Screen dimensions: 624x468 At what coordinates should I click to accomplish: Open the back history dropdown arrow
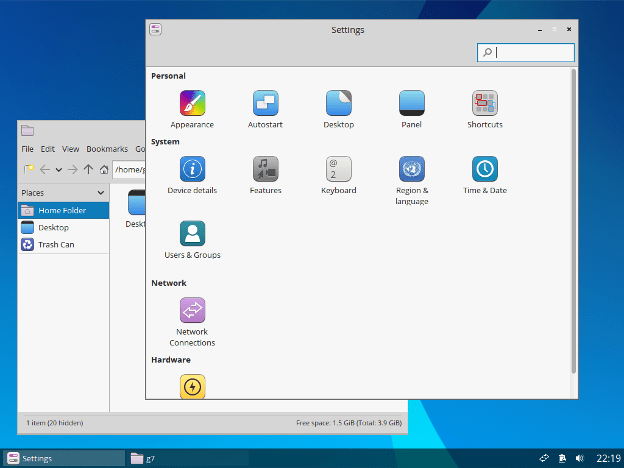(59, 170)
